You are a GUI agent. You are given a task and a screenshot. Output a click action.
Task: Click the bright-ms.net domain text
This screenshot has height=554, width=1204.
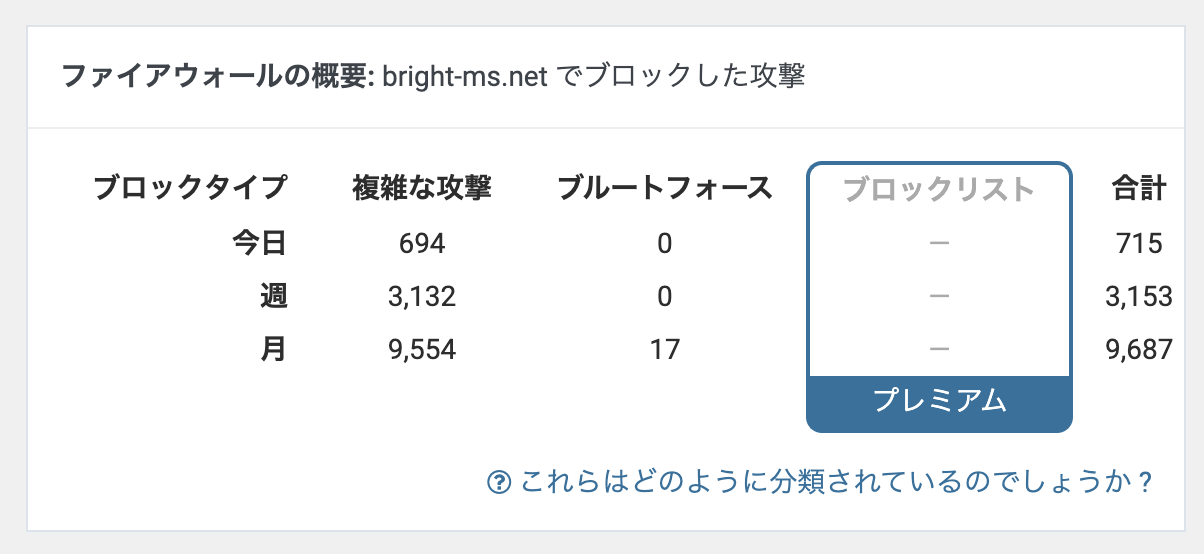point(464,78)
